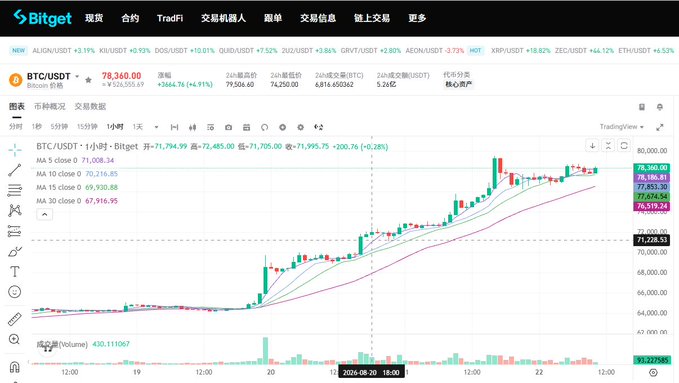Open the indicators list icon
The height and width of the screenshot is (383, 679).
point(210,127)
